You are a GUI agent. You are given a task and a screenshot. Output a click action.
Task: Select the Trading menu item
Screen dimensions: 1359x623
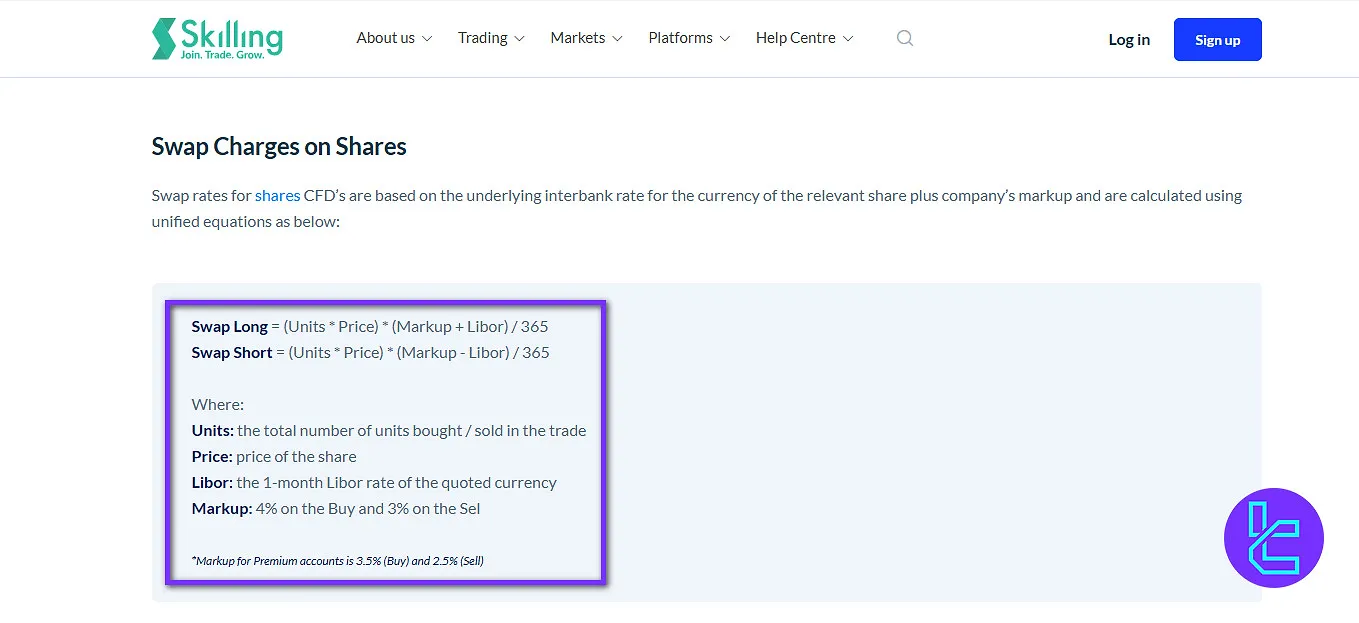tap(482, 38)
